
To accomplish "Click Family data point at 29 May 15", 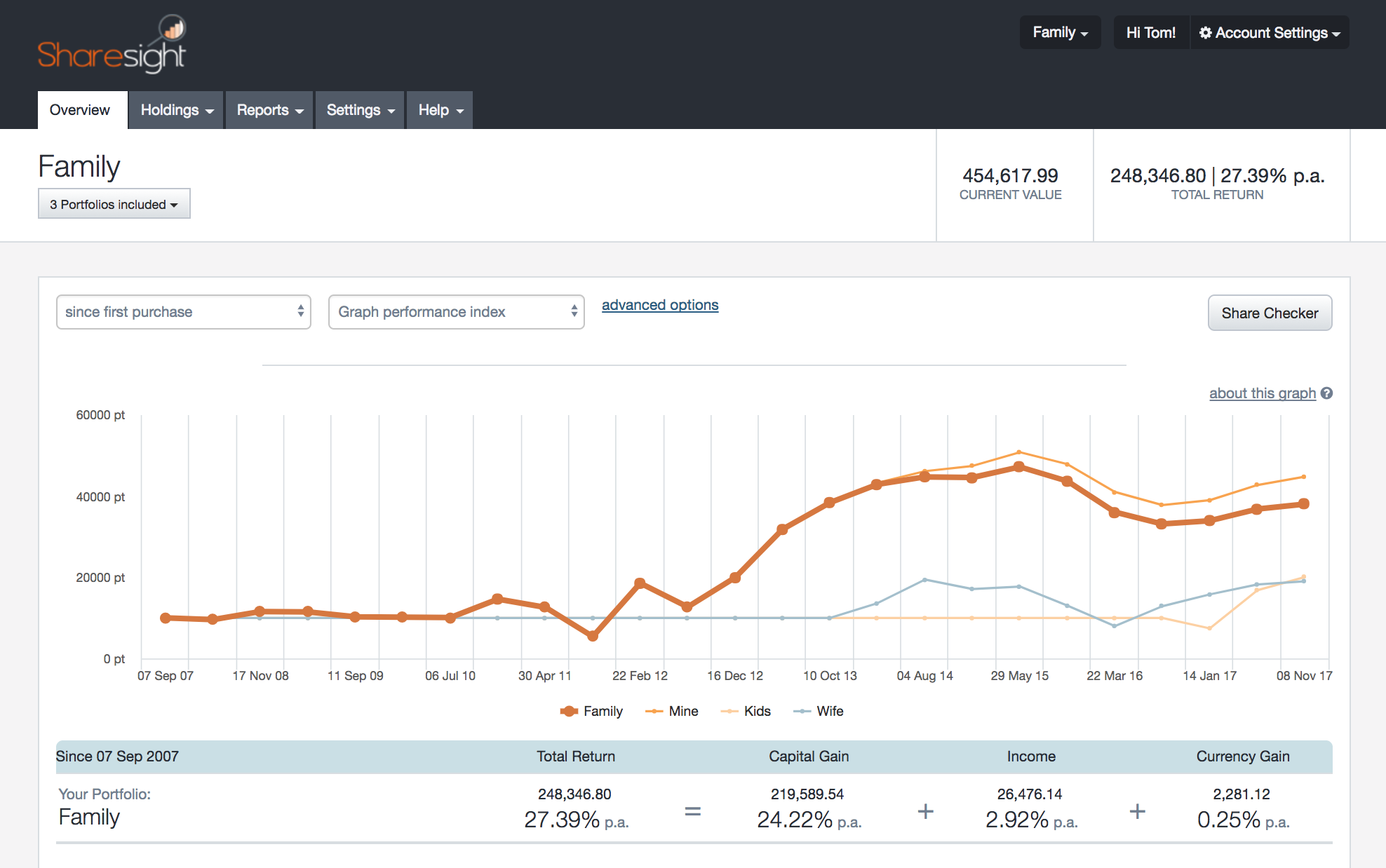I will coord(1019,467).
